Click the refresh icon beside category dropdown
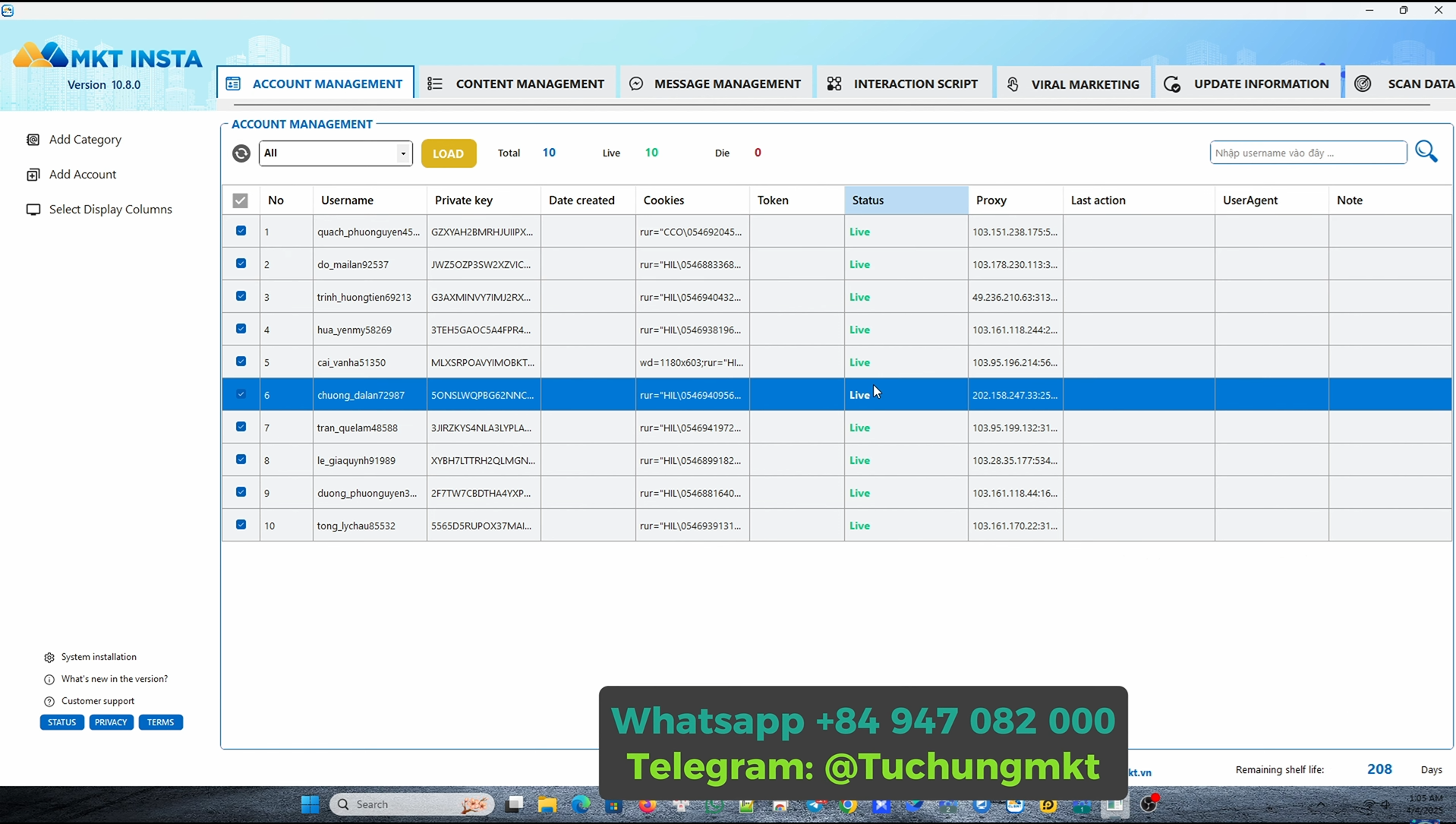Image resolution: width=1456 pixels, height=824 pixels. 241,153
